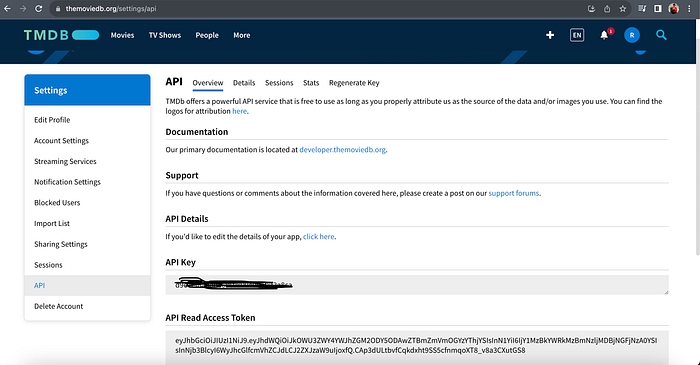Click the browser forward arrow
The image size is (700, 365).
coord(23,8)
